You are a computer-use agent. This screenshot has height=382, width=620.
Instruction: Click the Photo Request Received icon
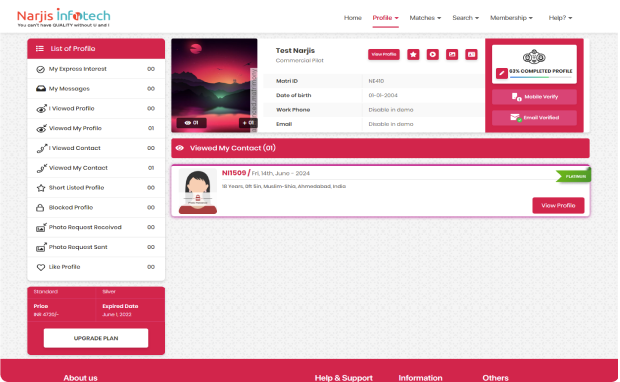click(x=41, y=228)
